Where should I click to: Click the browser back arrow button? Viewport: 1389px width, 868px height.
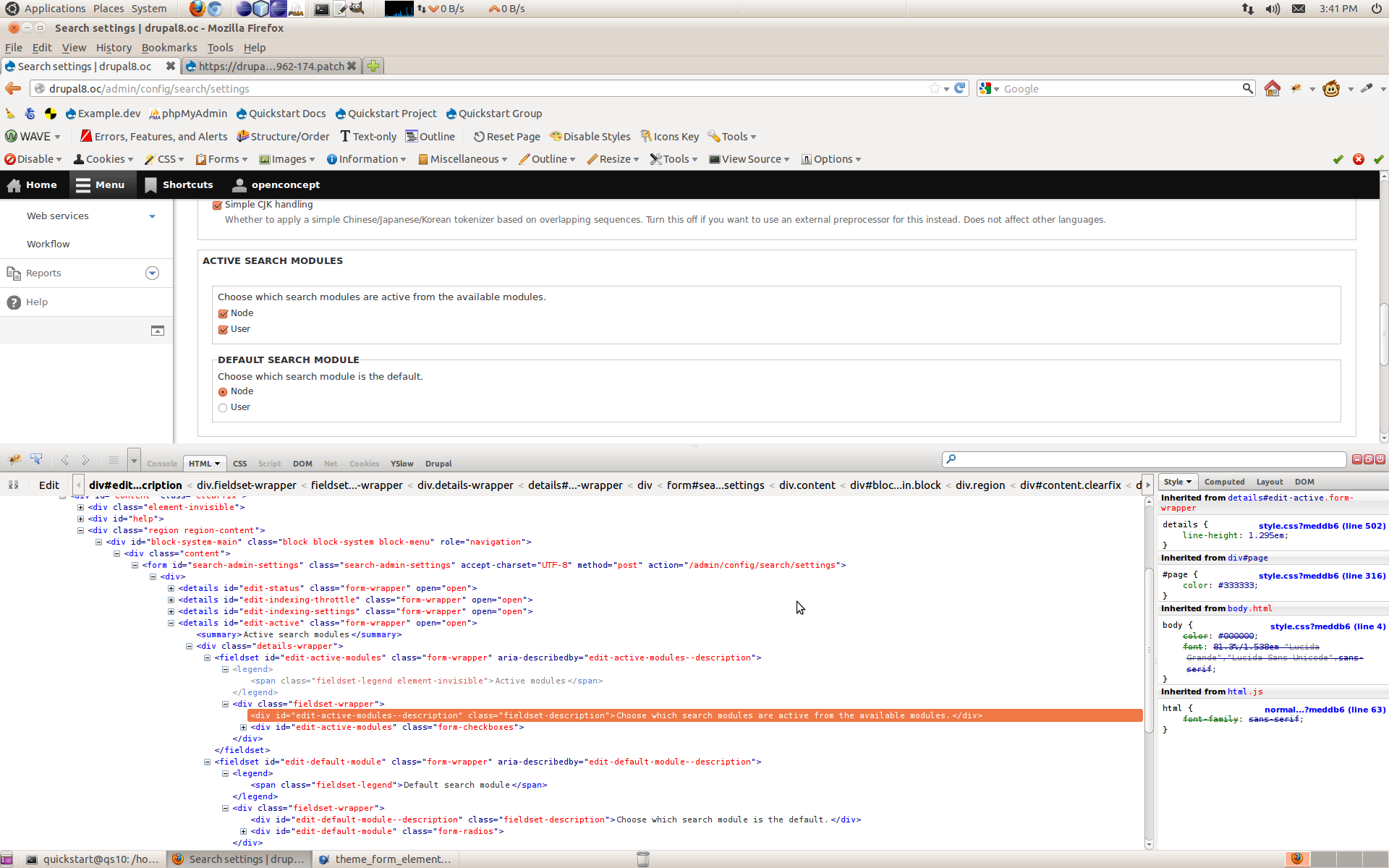13,88
